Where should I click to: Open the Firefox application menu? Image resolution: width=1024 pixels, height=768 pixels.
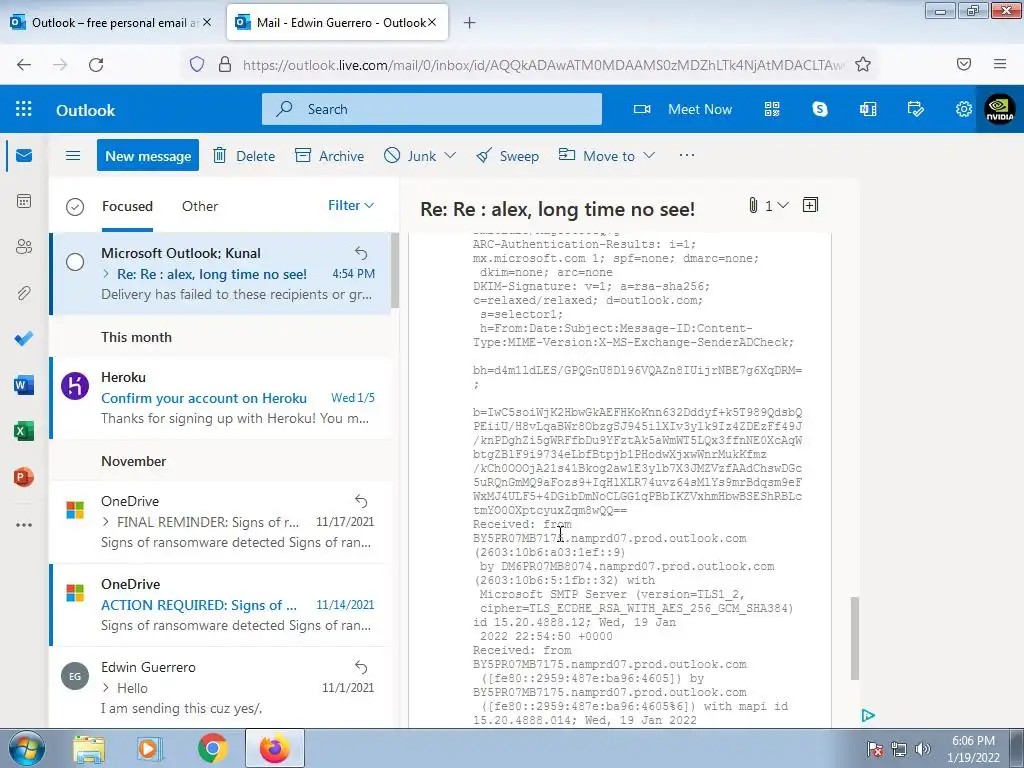pyautogui.click(x=1000, y=64)
